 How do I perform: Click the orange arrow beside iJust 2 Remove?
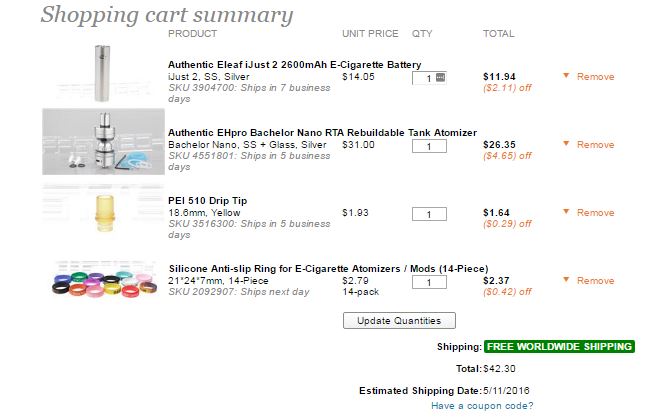pos(566,76)
